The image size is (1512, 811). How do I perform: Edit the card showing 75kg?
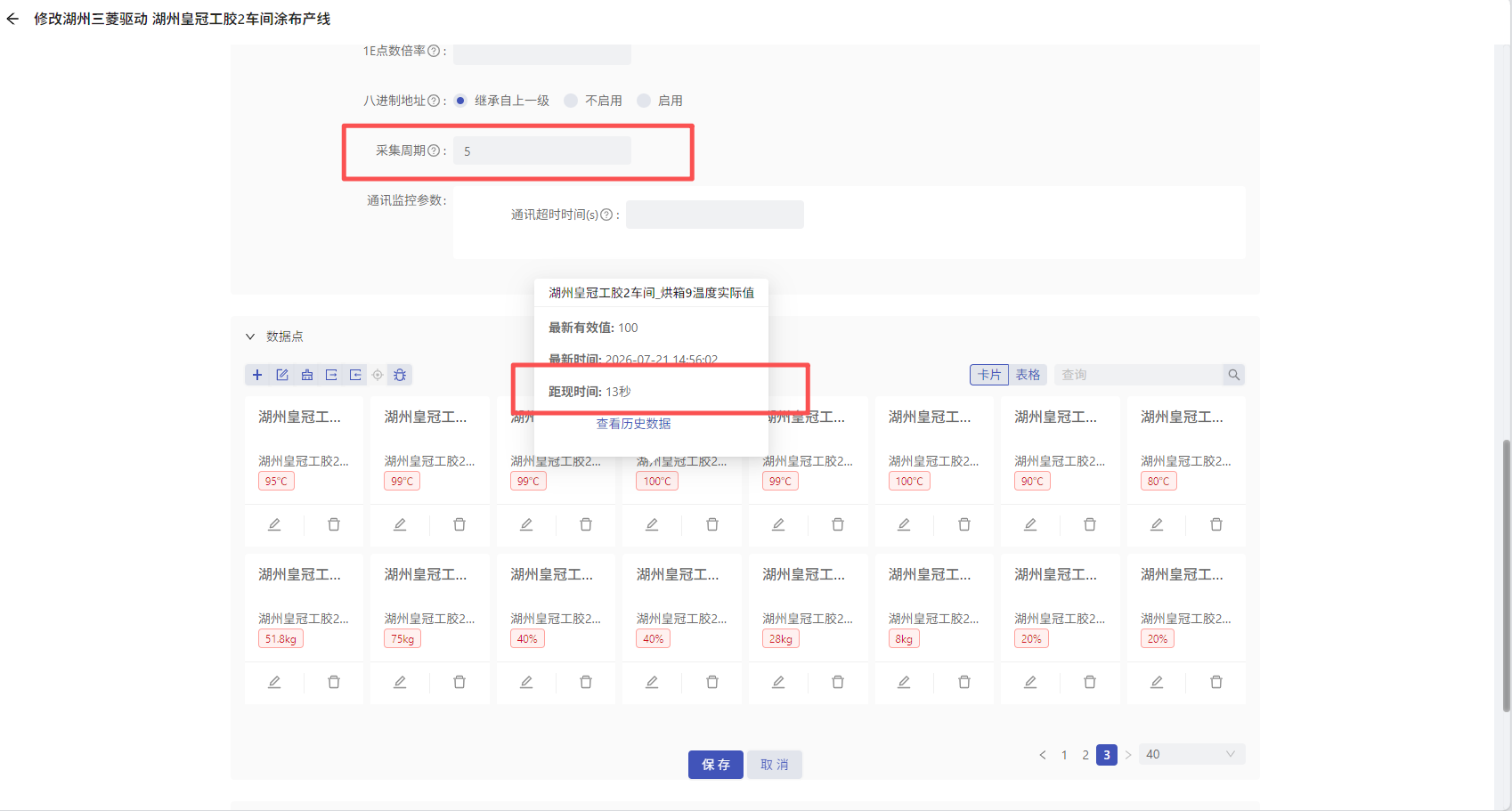tap(400, 682)
